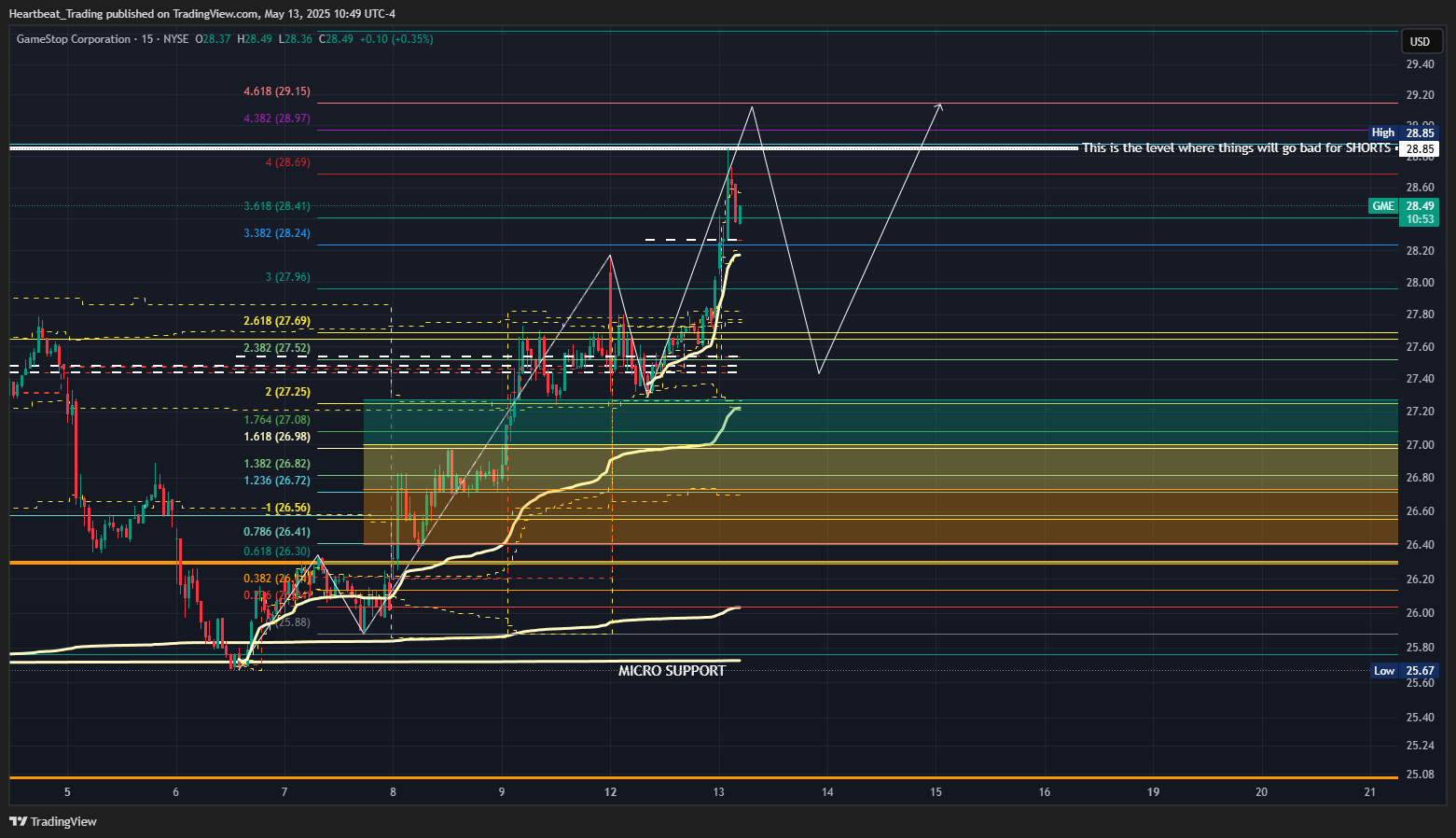Click the 27.60 price axis label
Viewport: 1456px width, 838px height.
pos(1420,347)
